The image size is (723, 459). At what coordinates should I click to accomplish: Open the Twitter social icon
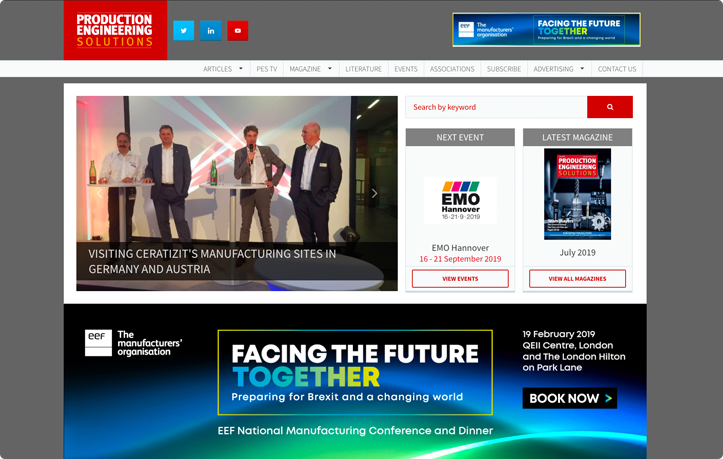[184, 30]
